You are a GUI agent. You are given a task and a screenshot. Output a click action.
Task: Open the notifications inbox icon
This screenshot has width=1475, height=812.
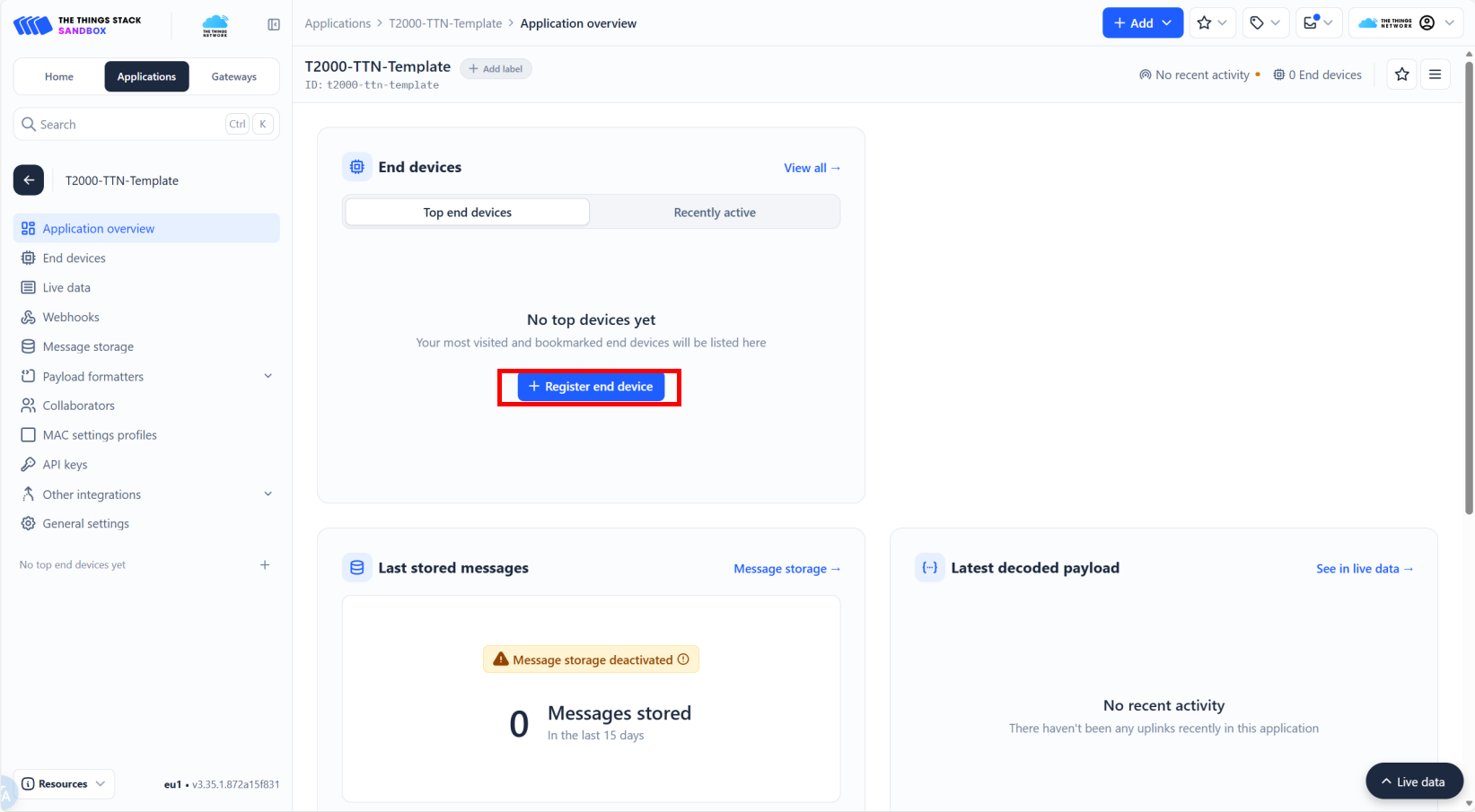pyautogui.click(x=1317, y=23)
